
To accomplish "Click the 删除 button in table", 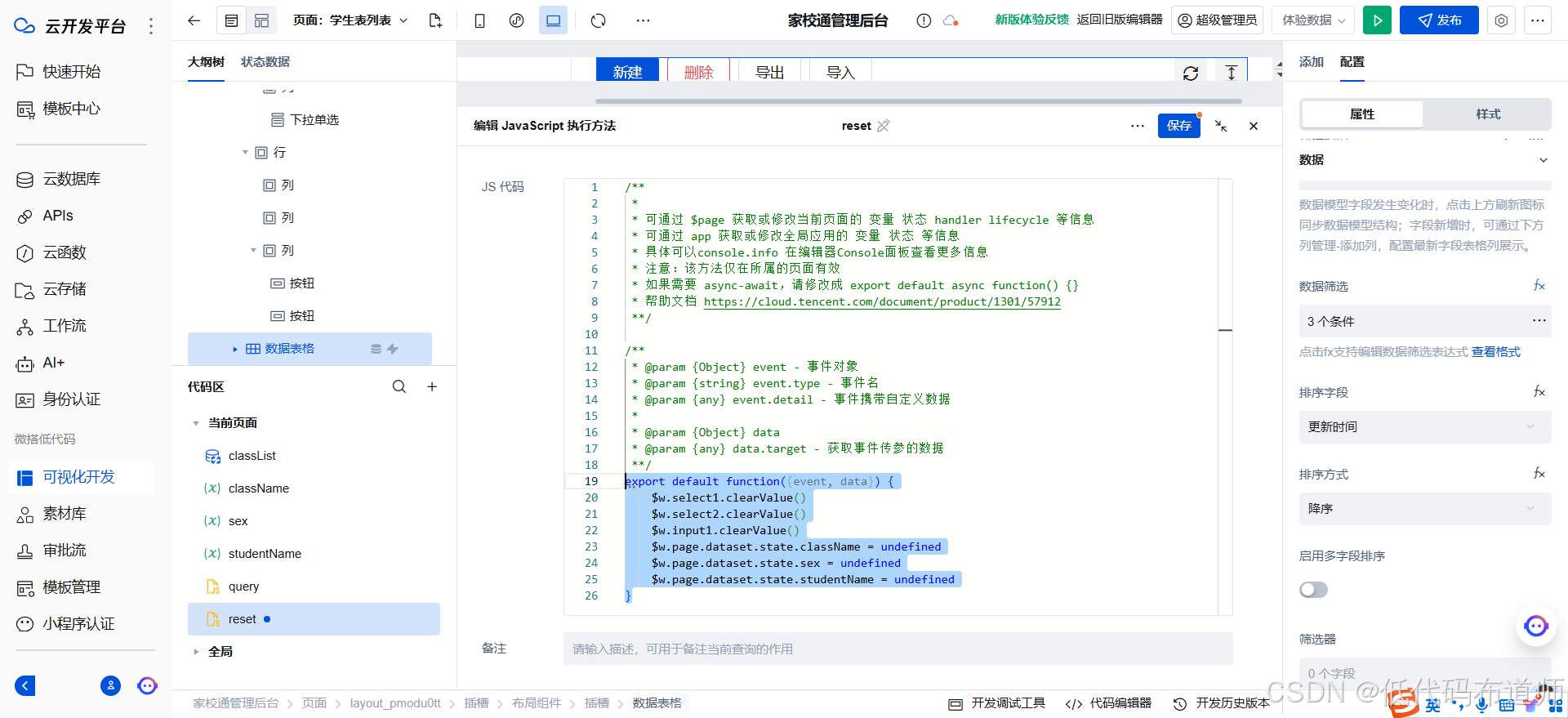I will click(698, 72).
